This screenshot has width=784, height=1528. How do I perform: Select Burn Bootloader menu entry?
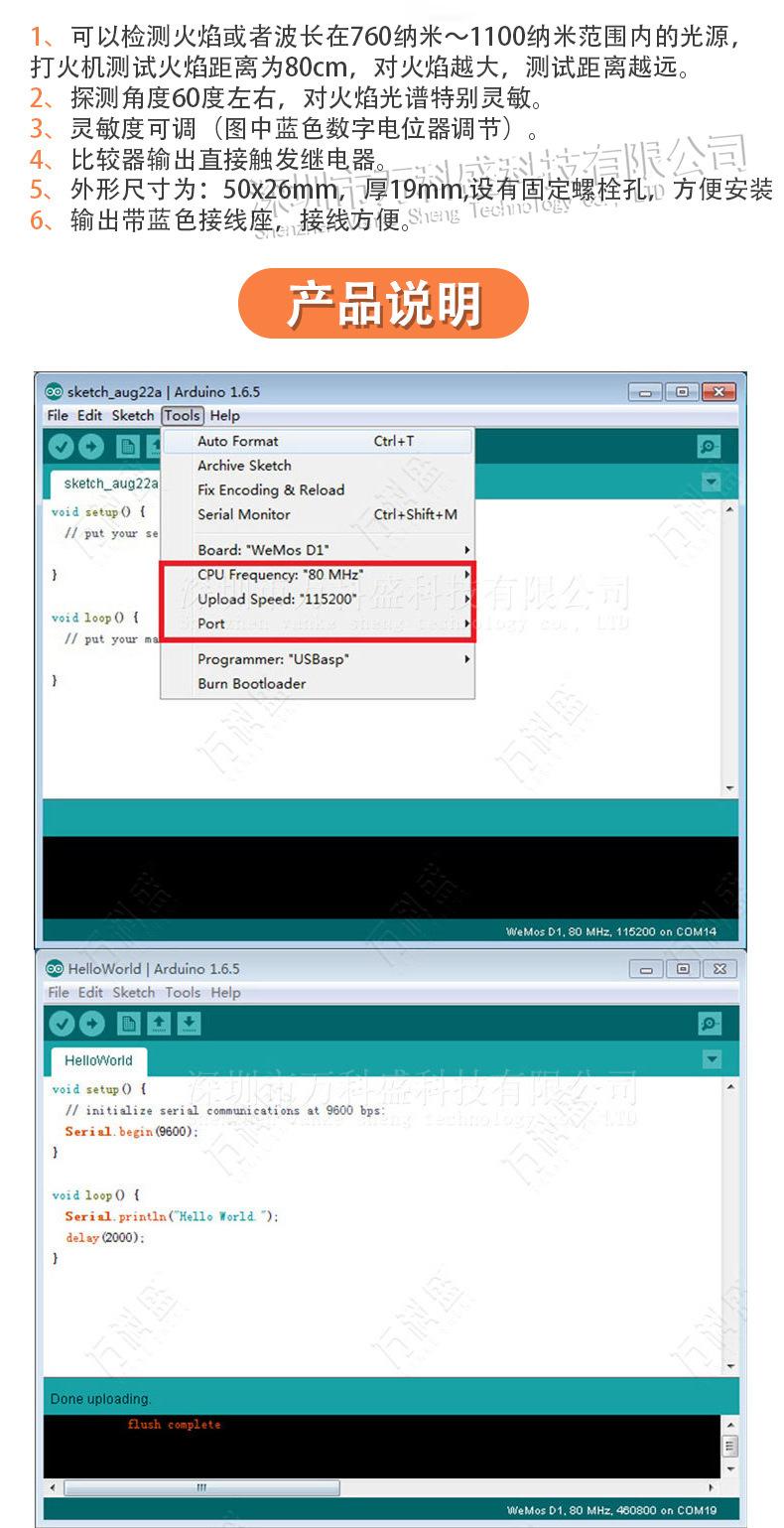pos(318,683)
